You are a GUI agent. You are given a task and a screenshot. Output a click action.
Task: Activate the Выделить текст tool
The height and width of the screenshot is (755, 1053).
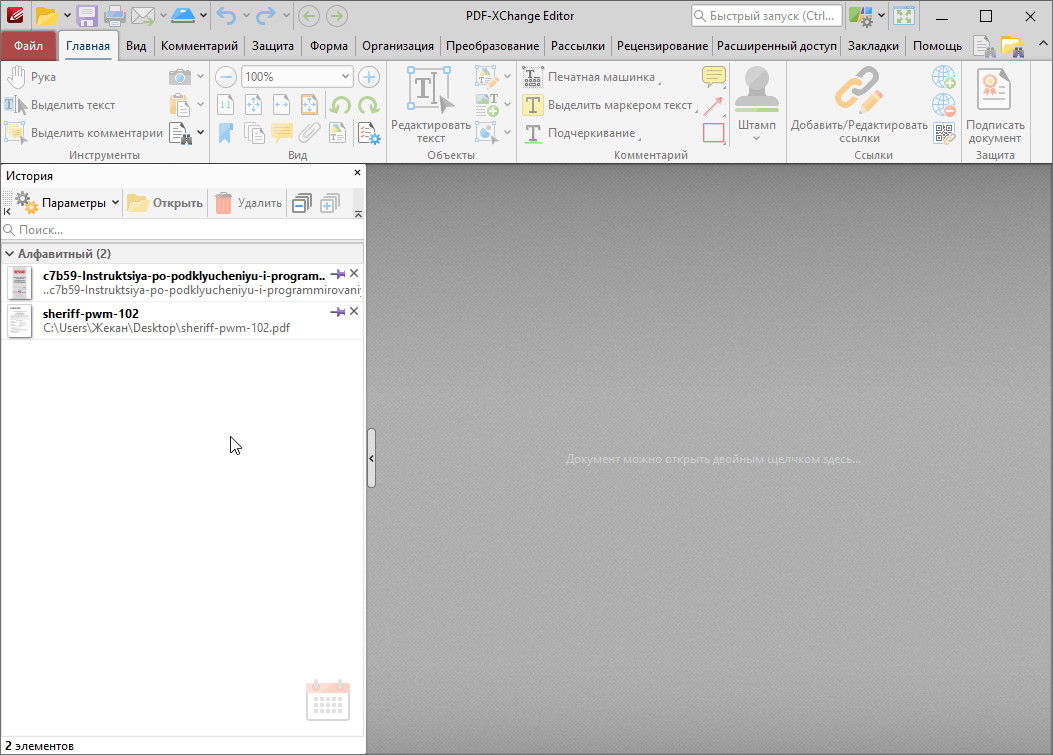pyautogui.click(x=60, y=105)
